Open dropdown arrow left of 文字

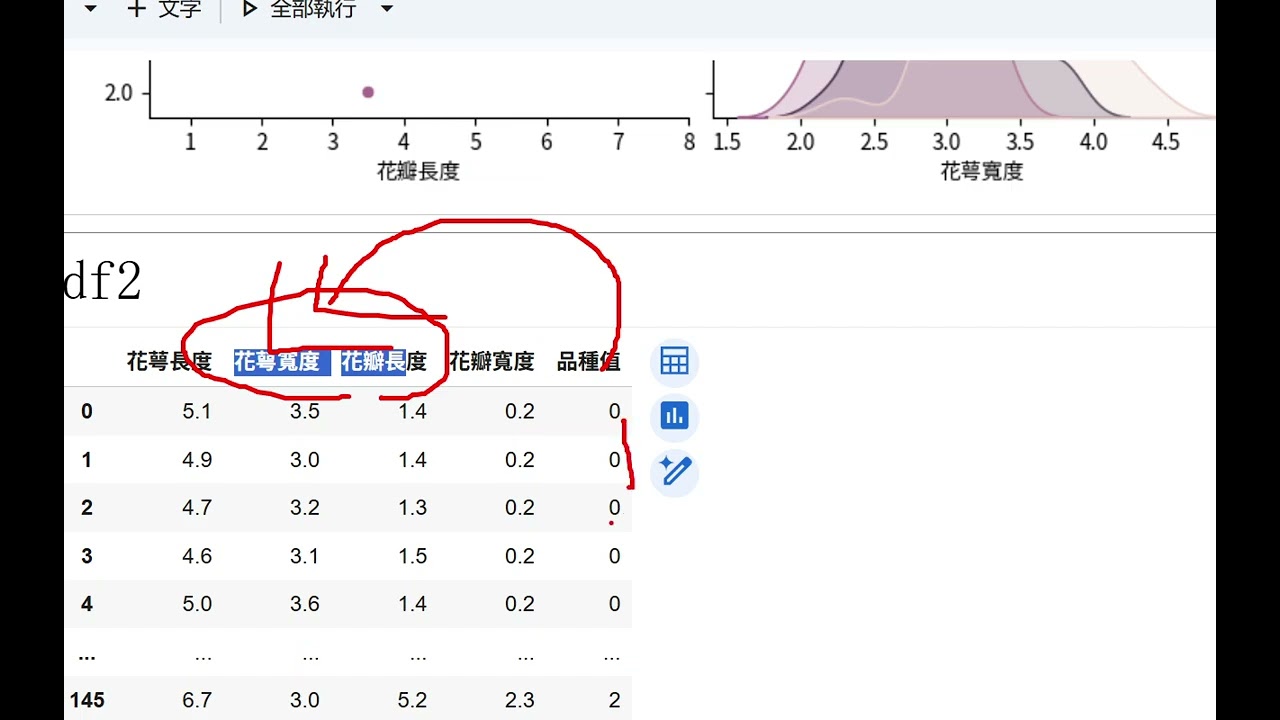tap(91, 9)
